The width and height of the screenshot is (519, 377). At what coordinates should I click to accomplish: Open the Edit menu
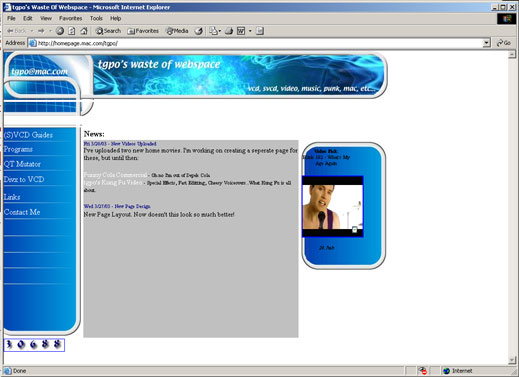(28, 18)
